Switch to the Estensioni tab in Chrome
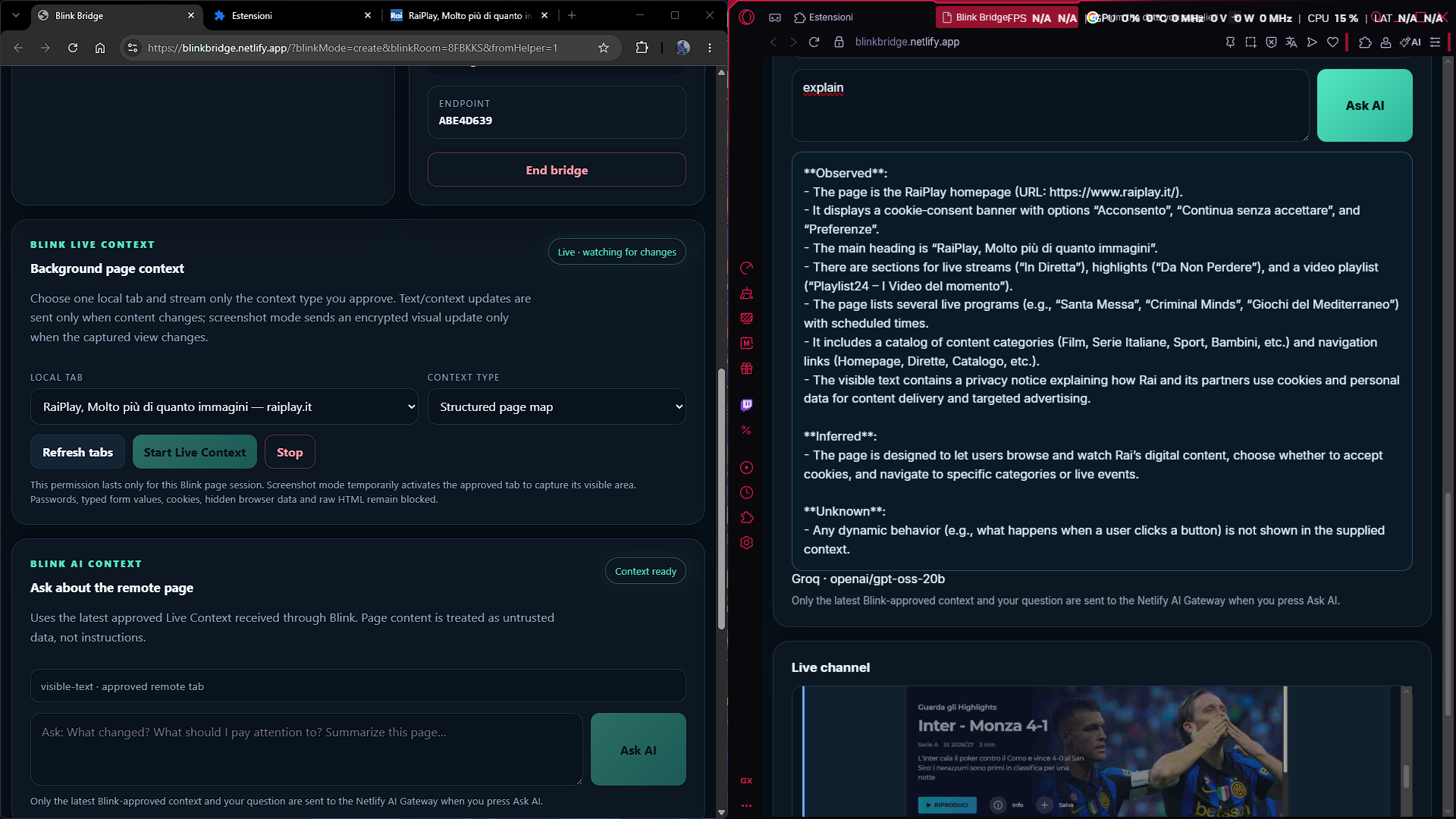This screenshot has height=819, width=1456. 293,15
